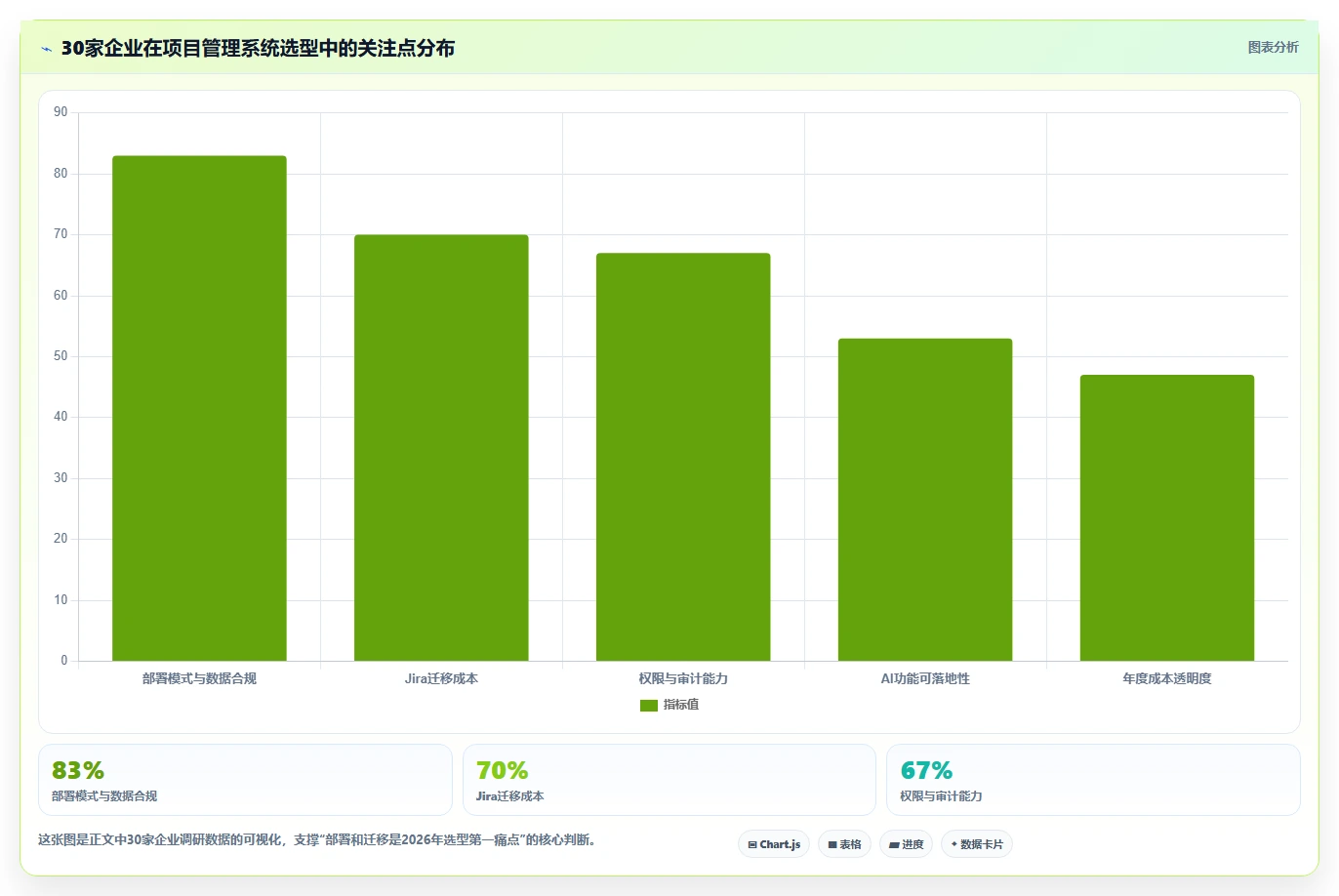Select the 部署模式与数据合规 bar
This screenshot has height=896, width=1339.
click(x=199, y=408)
